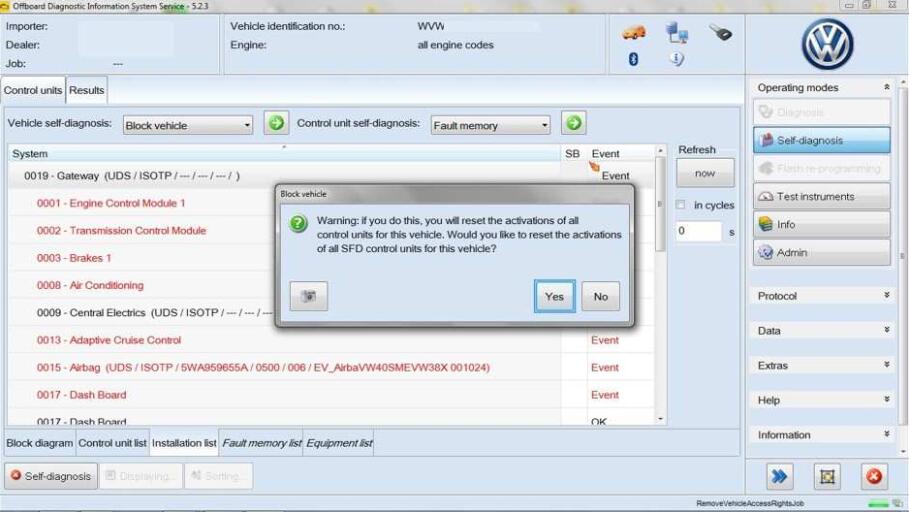
Task: Select the 0019 - Gateway row
Action: tap(284, 176)
